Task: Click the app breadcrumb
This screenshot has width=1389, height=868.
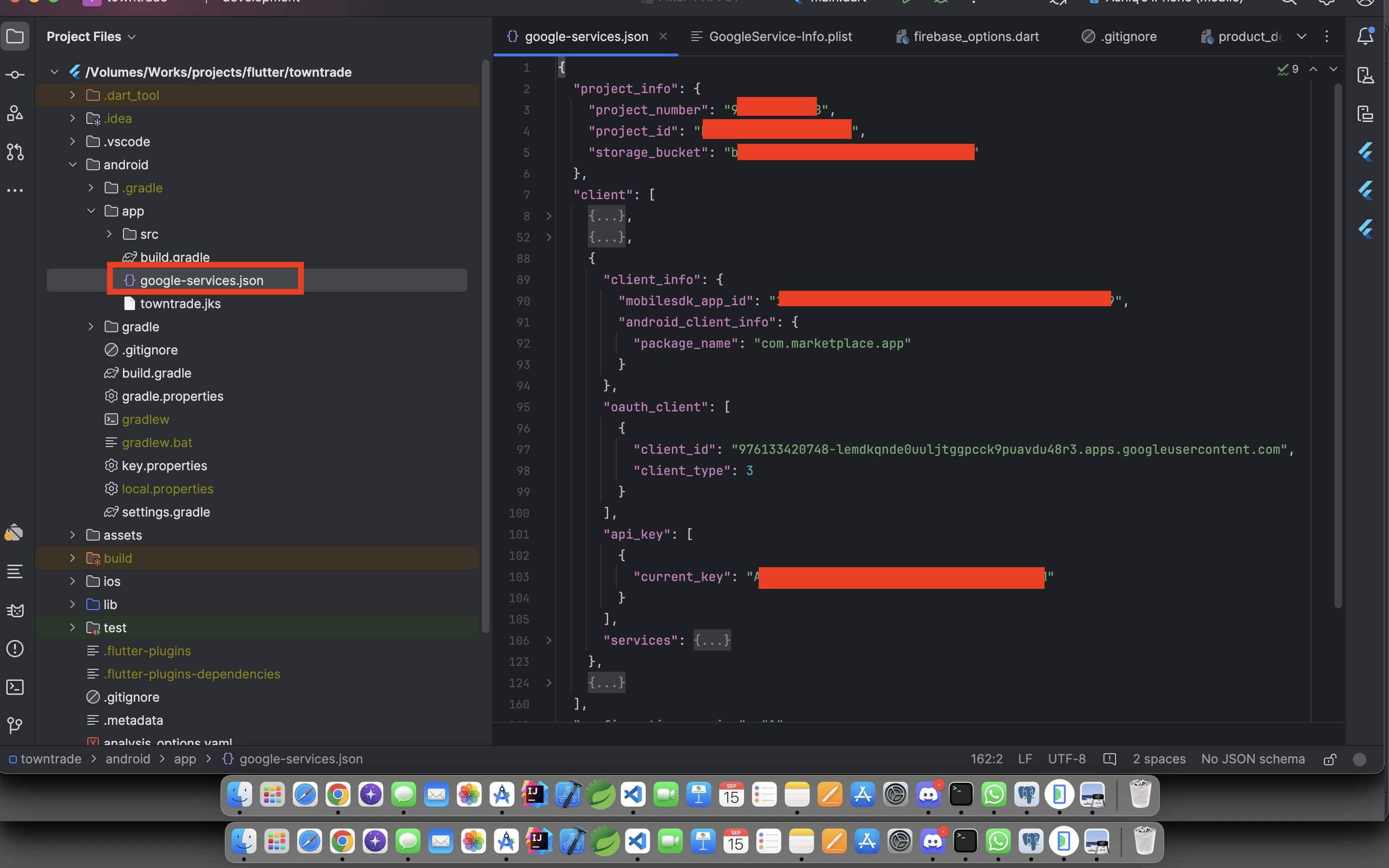Action: pos(185,759)
